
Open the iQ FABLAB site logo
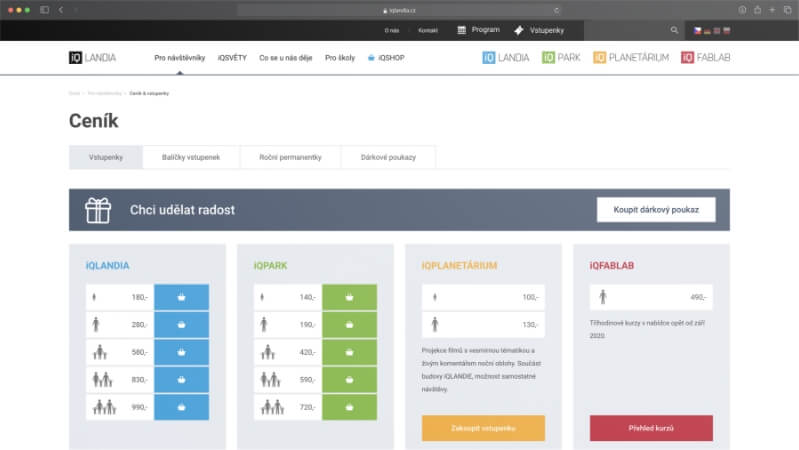coord(706,58)
